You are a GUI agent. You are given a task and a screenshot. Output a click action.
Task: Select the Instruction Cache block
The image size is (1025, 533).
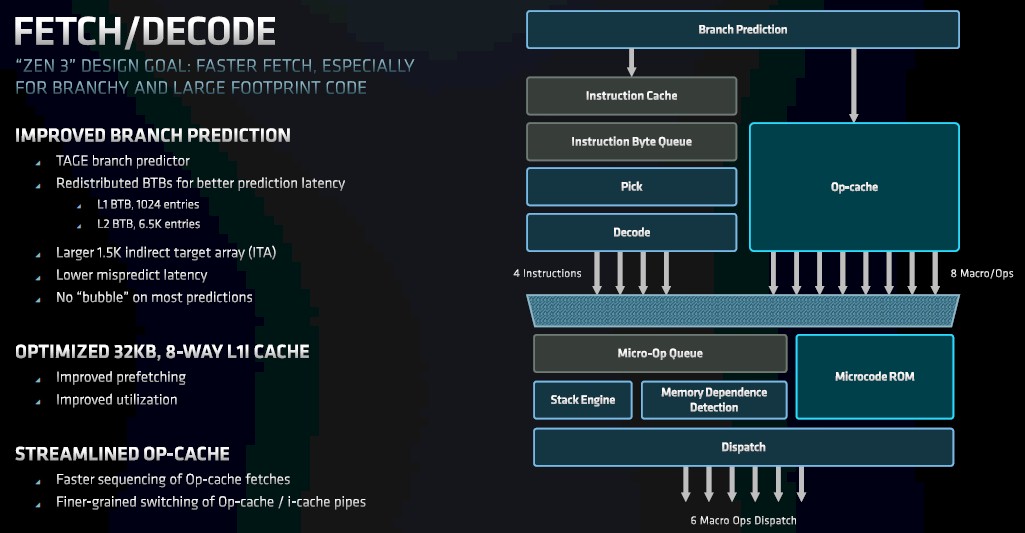click(631, 95)
